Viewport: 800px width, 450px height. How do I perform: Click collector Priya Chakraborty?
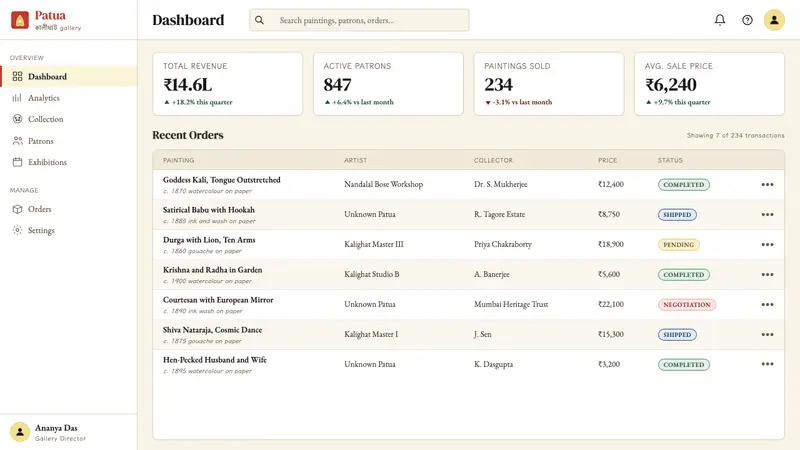point(503,244)
